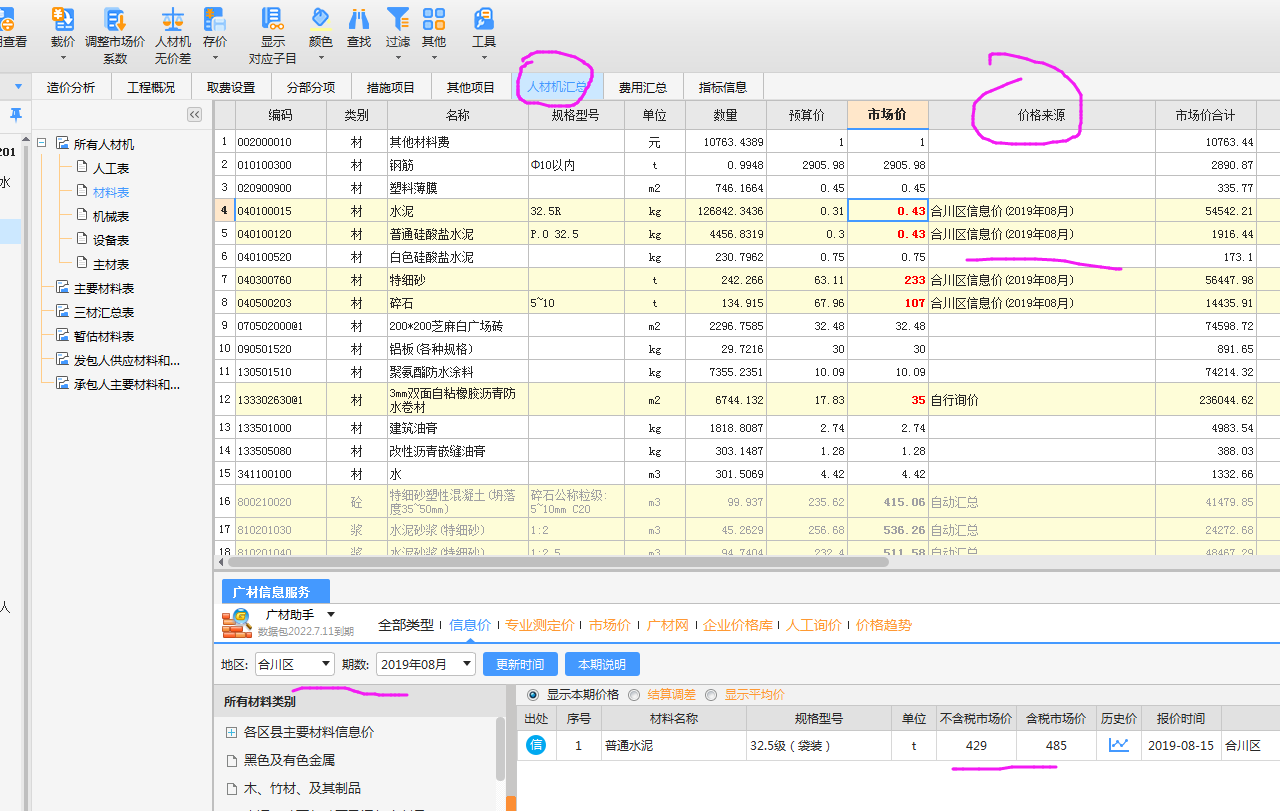This screenshot has height=811, width=1280.
Task: Select the 信息价 category link
Action: coord(470,625)
